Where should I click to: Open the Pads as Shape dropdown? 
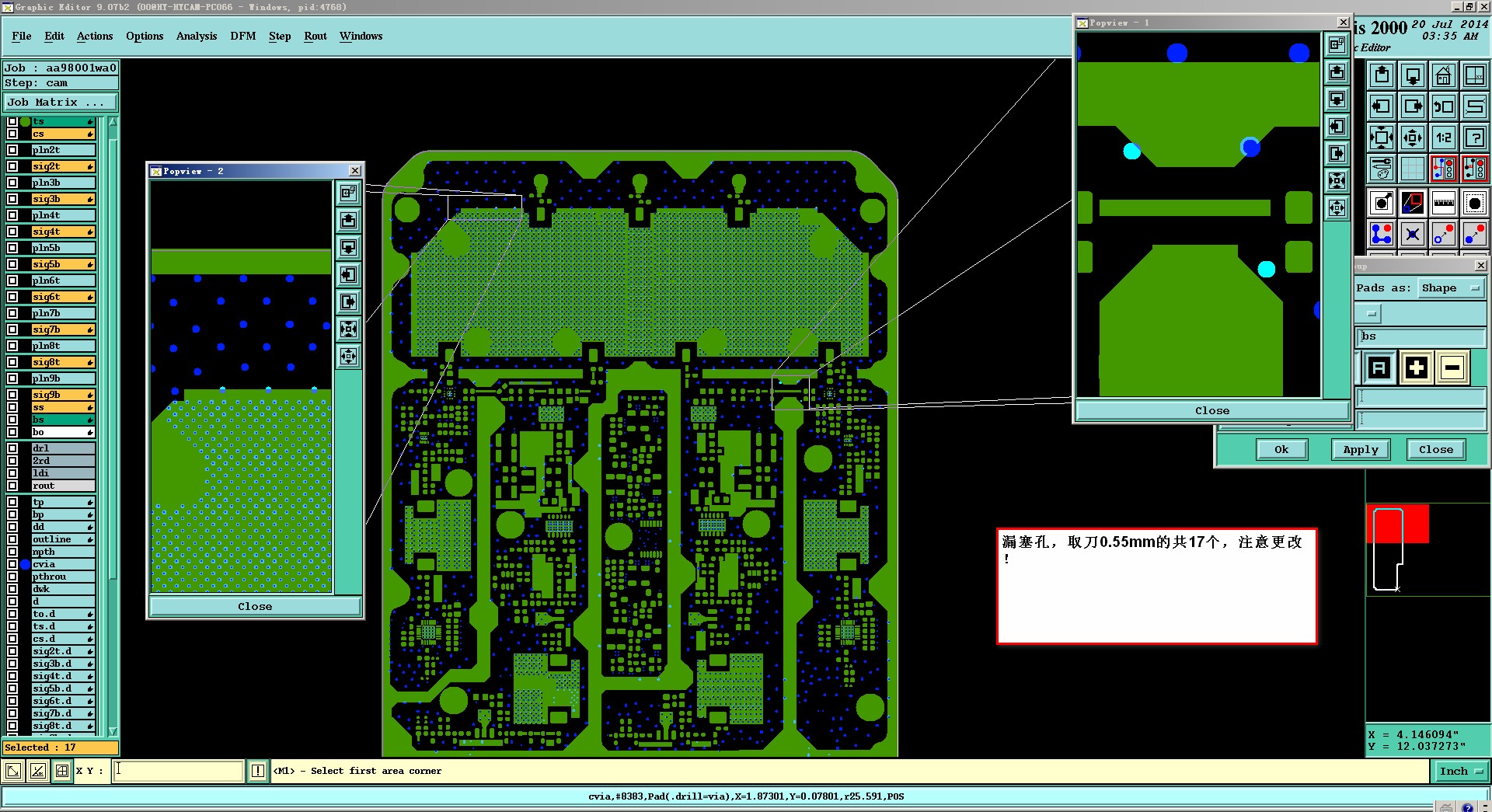(x=1451, y=288)
